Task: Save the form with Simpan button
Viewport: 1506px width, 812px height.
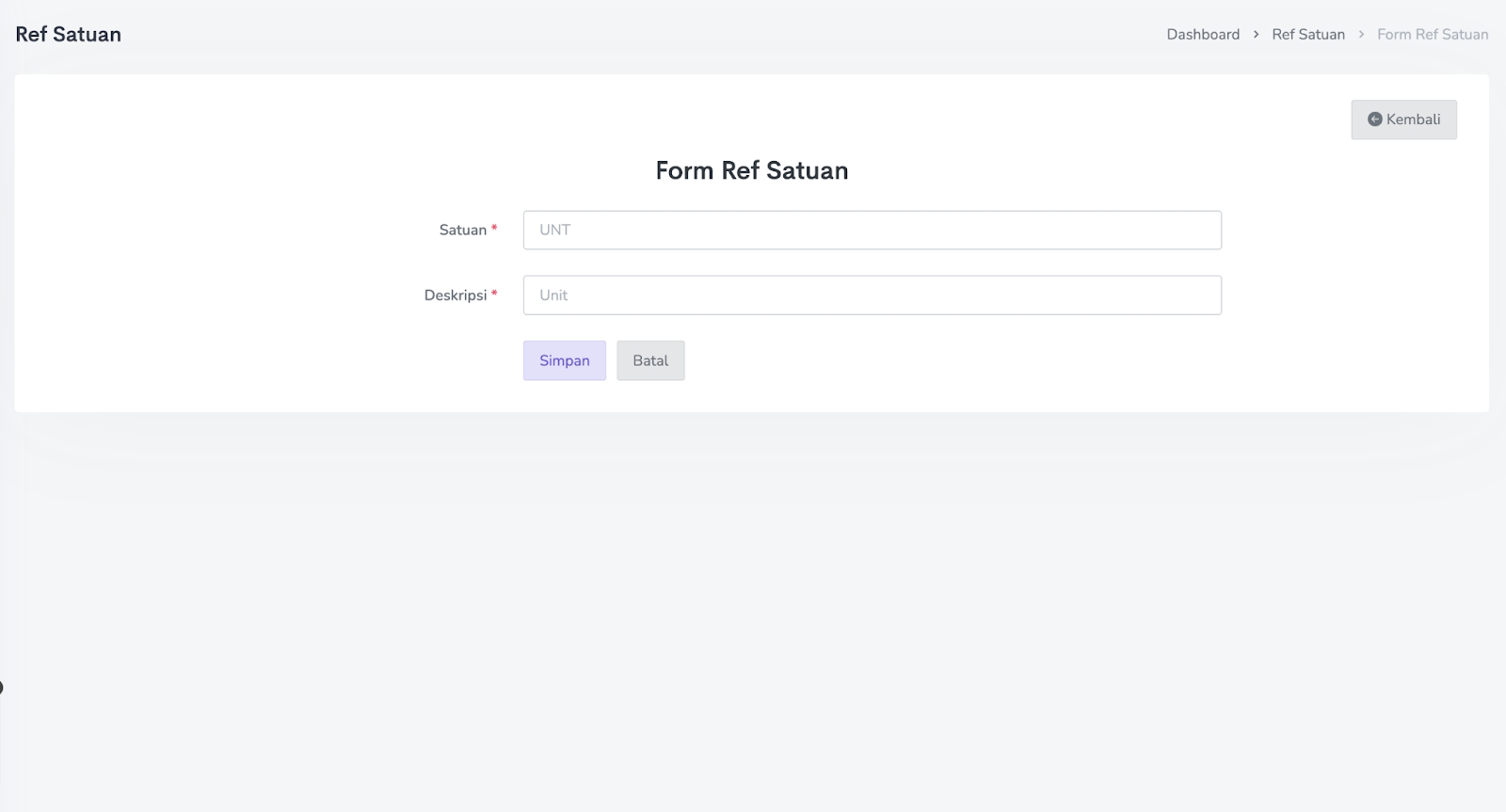Action: (x=564, y=360)
